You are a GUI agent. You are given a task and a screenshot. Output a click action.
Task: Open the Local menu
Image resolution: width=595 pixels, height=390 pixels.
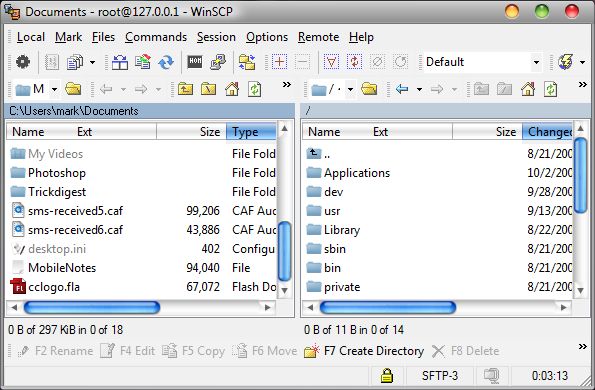click(31, 37)
